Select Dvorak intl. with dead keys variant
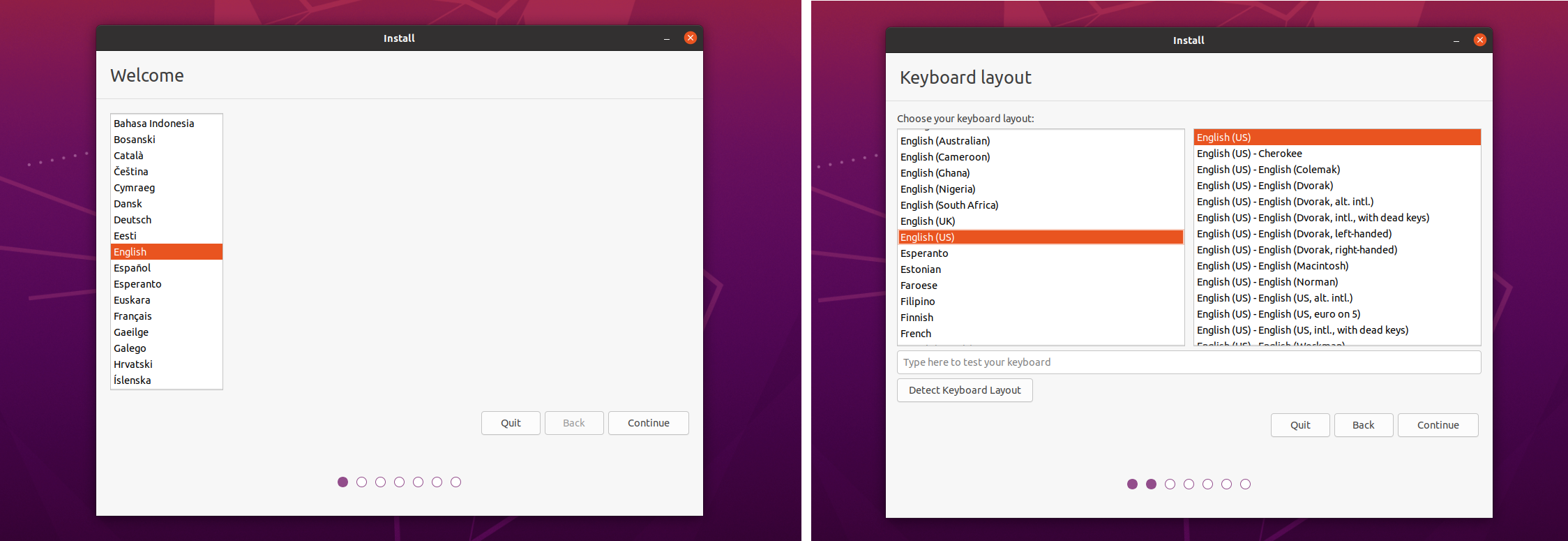Viewport: 1568px width, 541px height. pyautogui.click(x=1337, y=218)
